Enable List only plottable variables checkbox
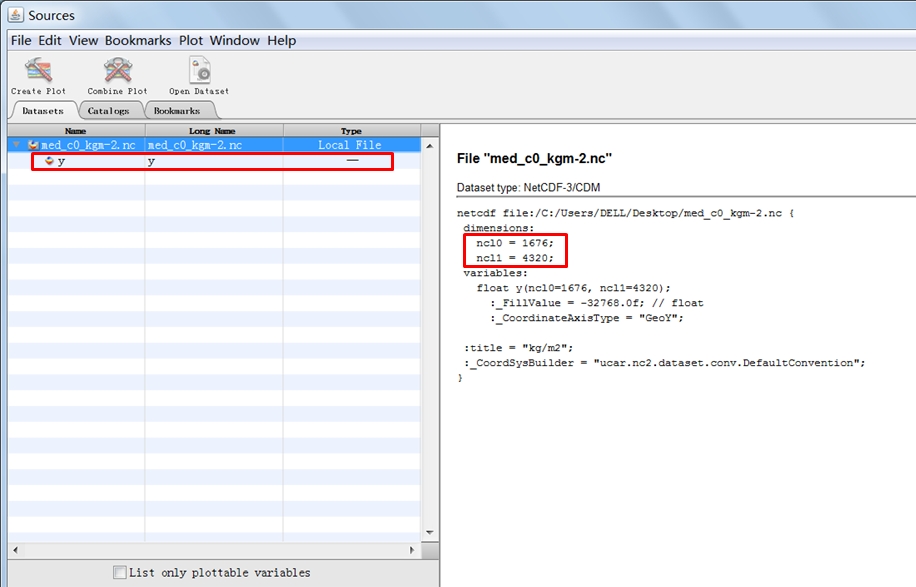The image size is (916, 587). coord(120,573)
